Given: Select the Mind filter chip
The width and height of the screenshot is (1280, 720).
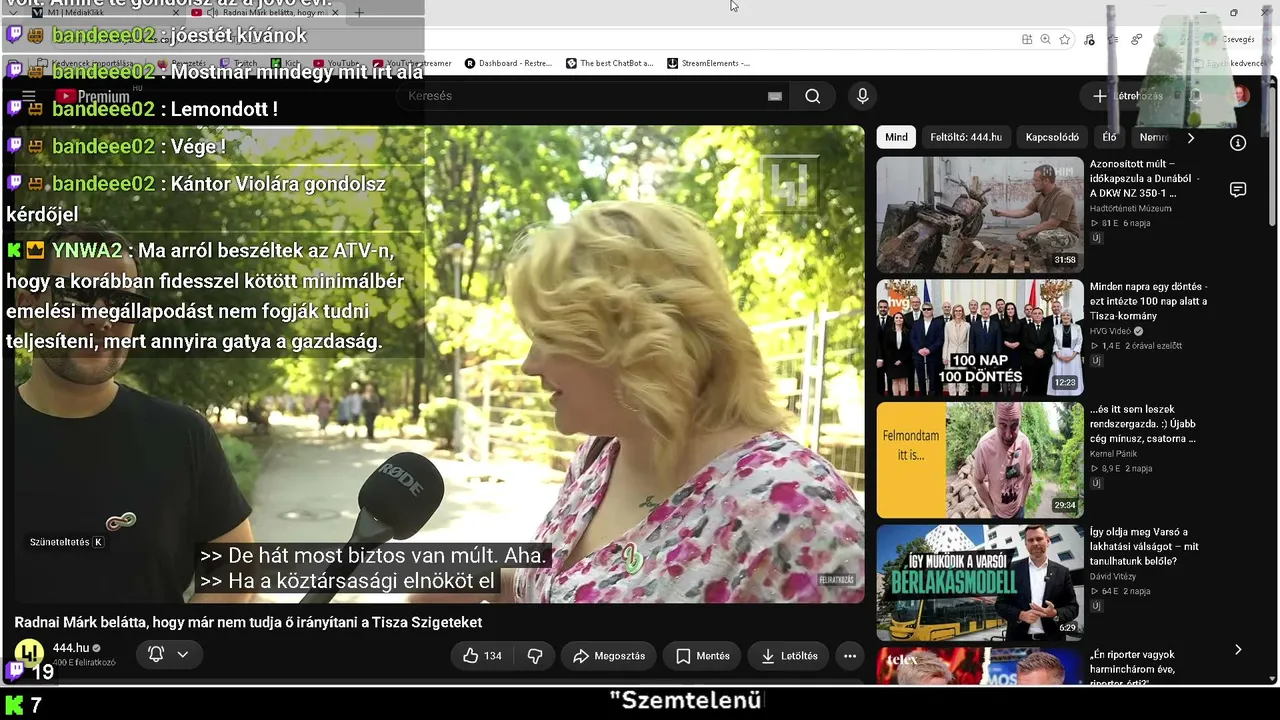Looking at the screenshot, I should pos(896,137).
